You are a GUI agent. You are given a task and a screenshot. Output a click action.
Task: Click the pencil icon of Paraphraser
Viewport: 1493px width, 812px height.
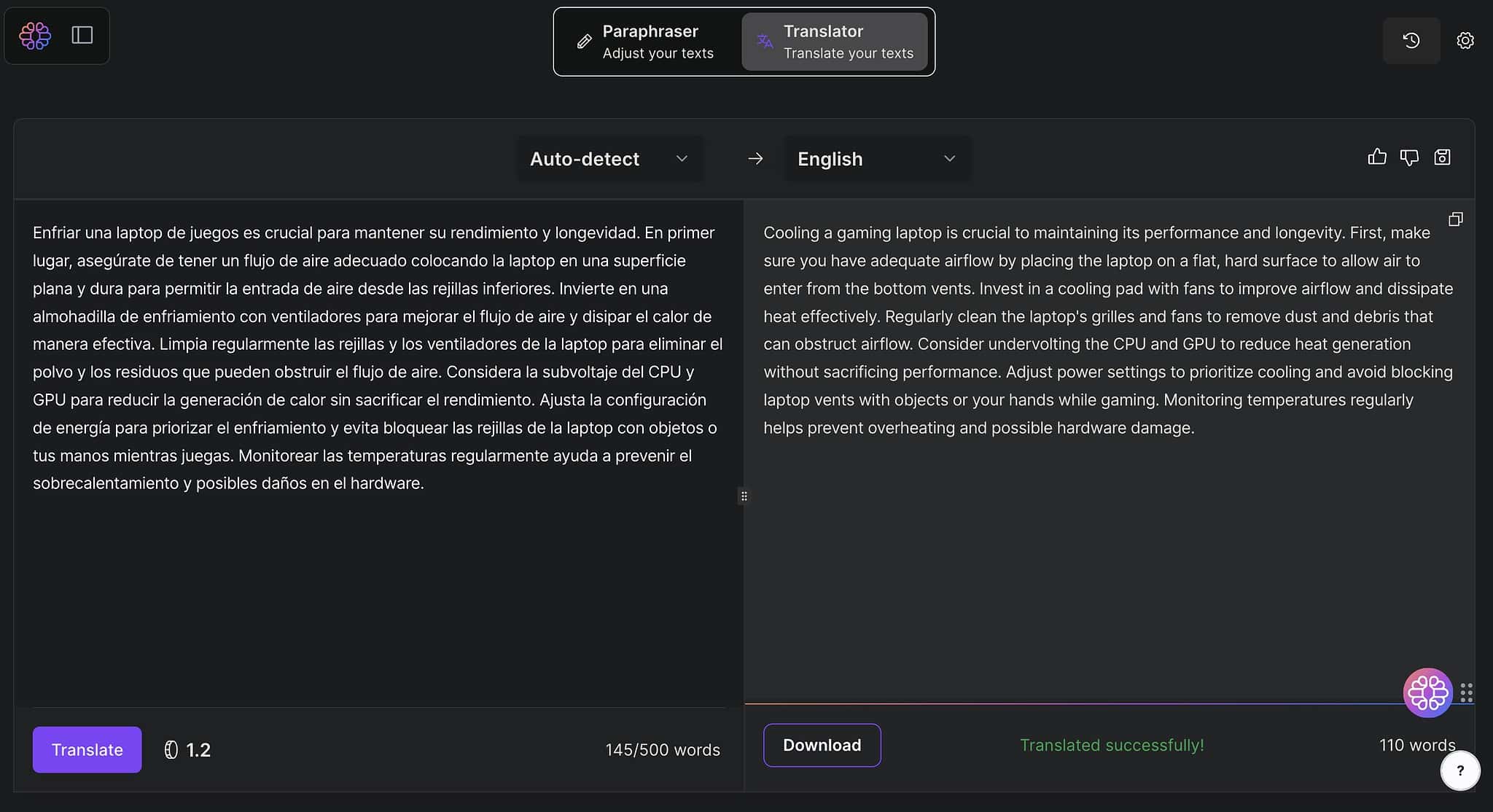pyautogui.click(x=584, y=42)
